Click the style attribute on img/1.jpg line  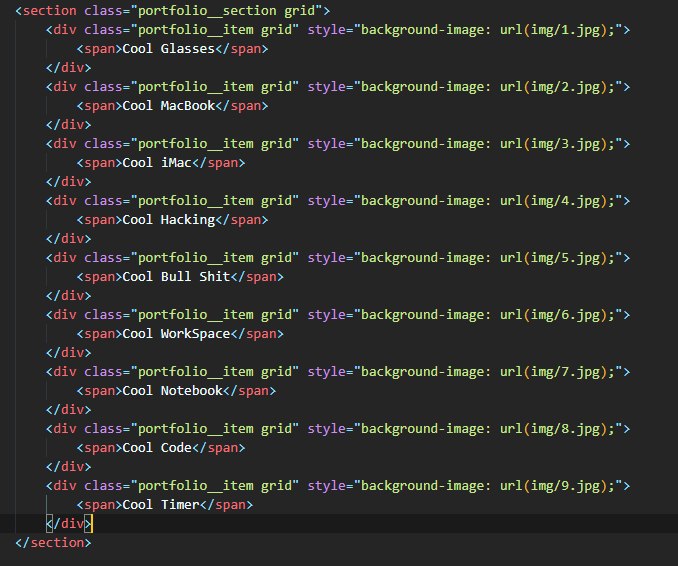[x=326, y=30]
